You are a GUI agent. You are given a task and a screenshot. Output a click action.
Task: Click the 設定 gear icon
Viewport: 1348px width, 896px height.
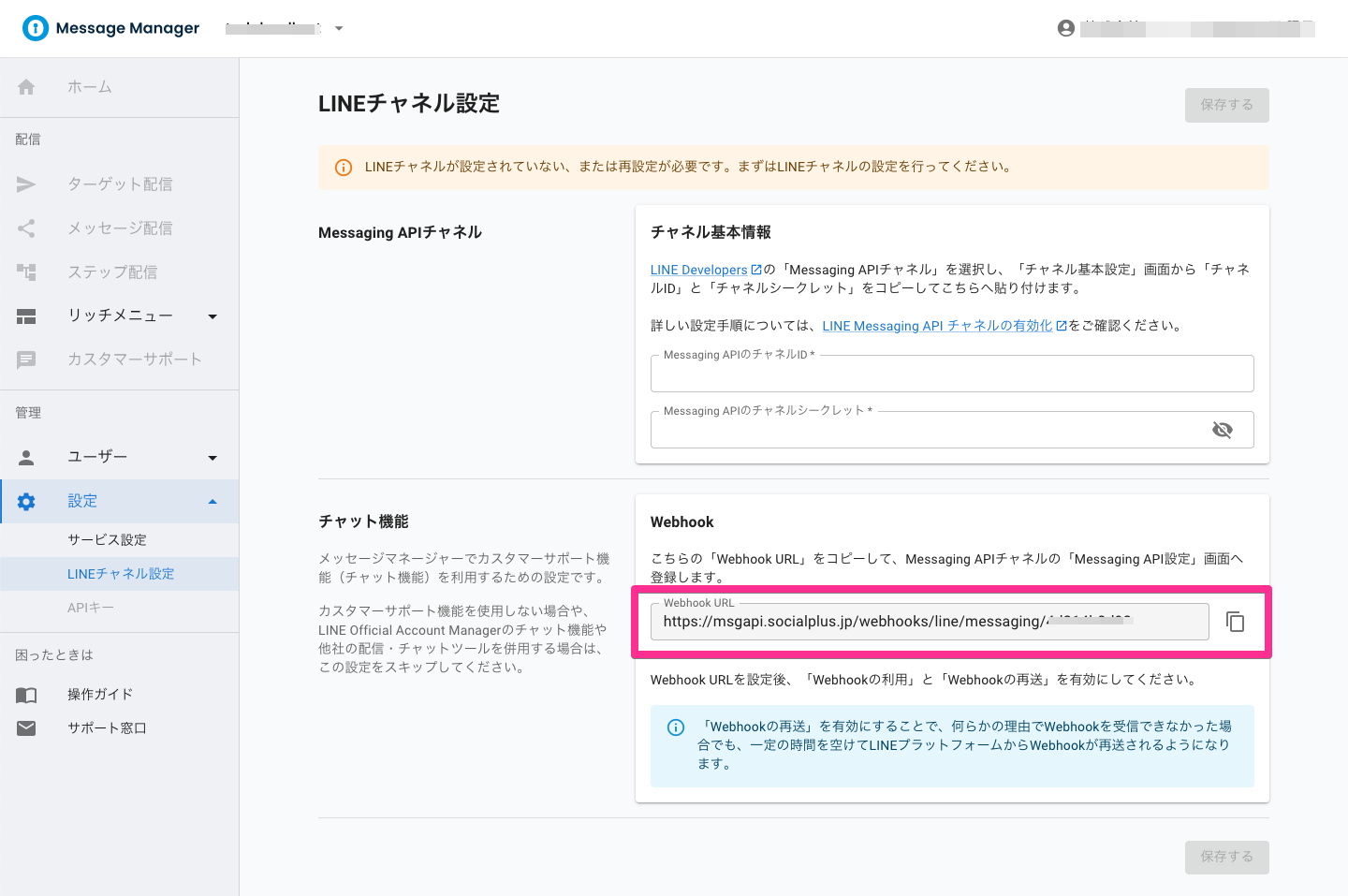(x=26, y=502)
